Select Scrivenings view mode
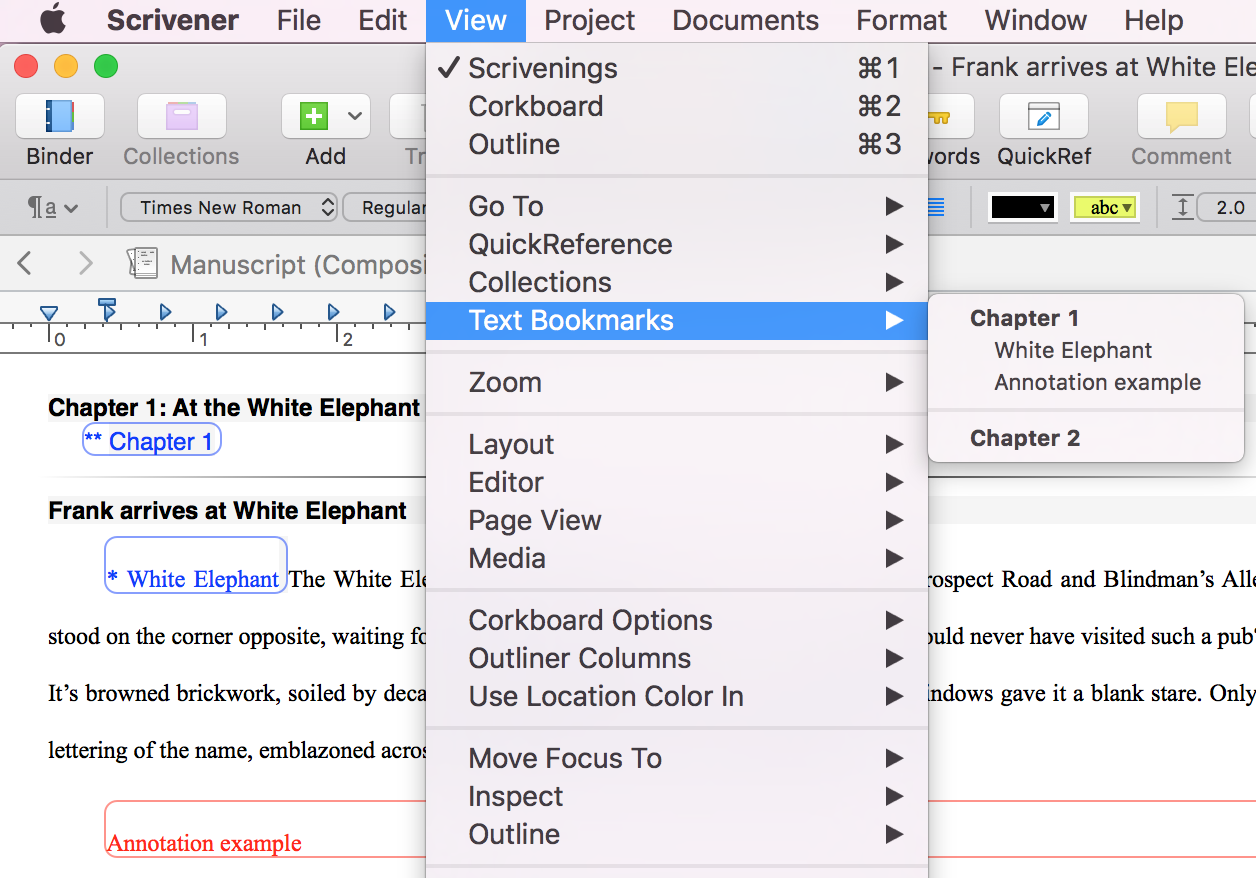 pyautogui.click(x=677, y=68)
